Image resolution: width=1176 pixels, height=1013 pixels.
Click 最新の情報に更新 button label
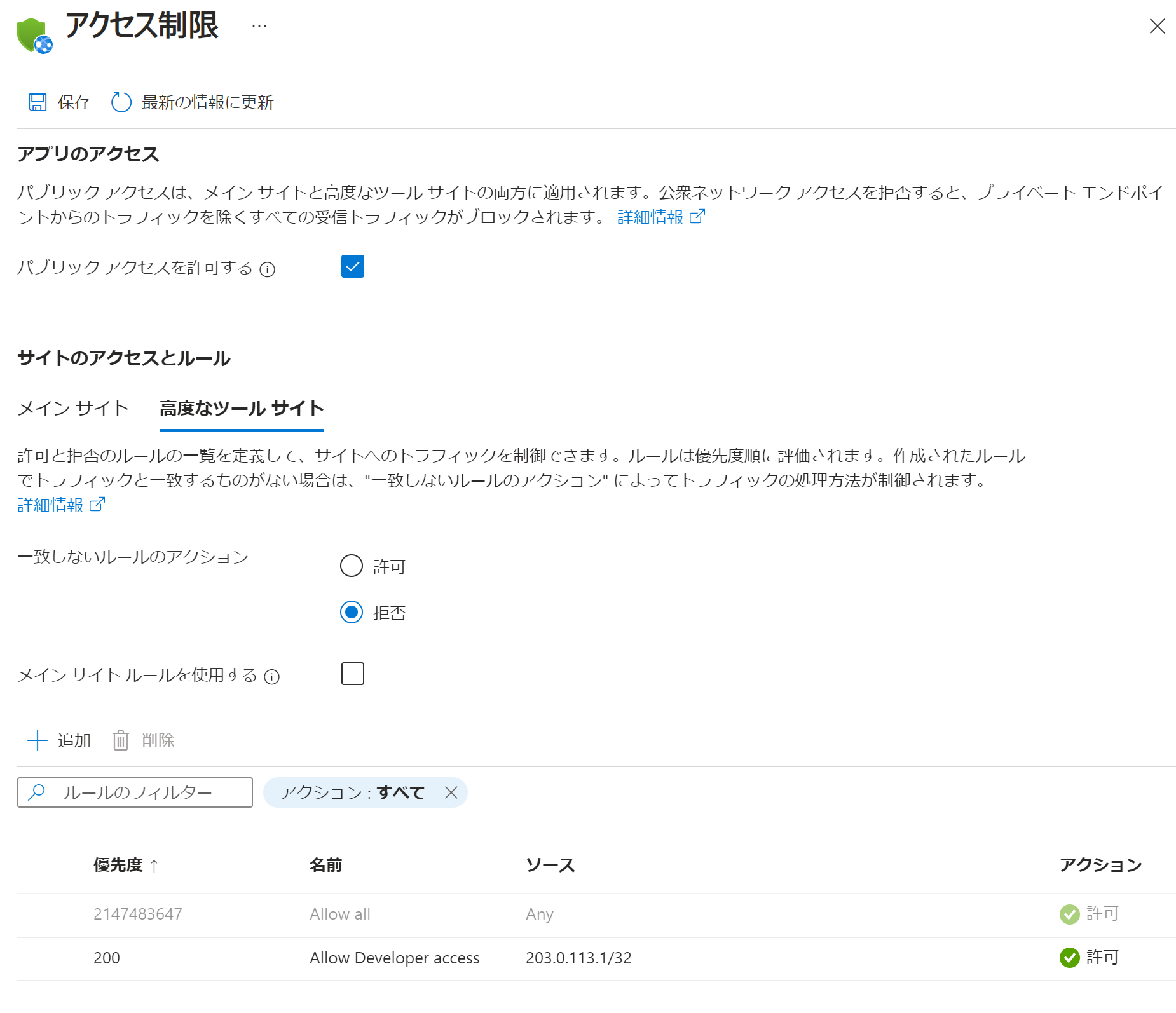point(208,102)
